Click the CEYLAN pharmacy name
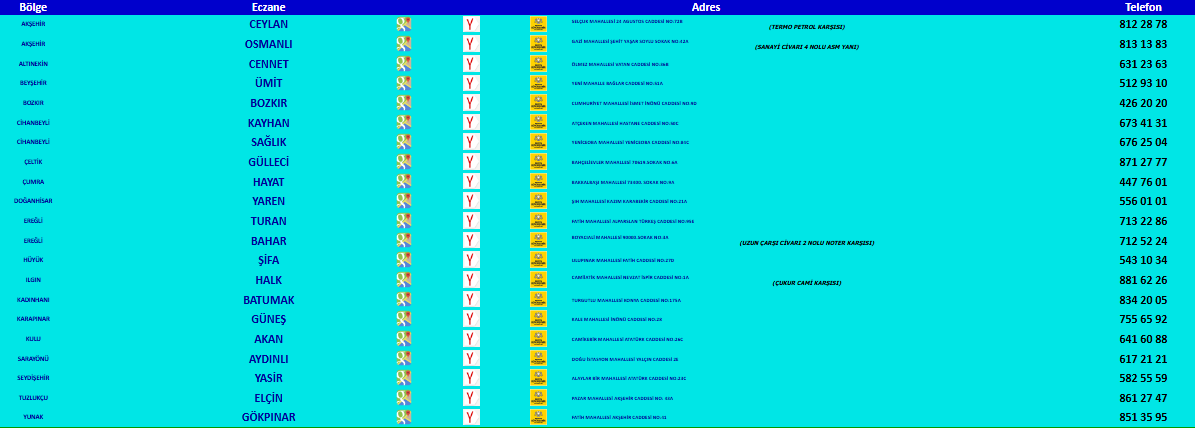The height and width of the screenshot is (428, 1195). coord(268,24)
